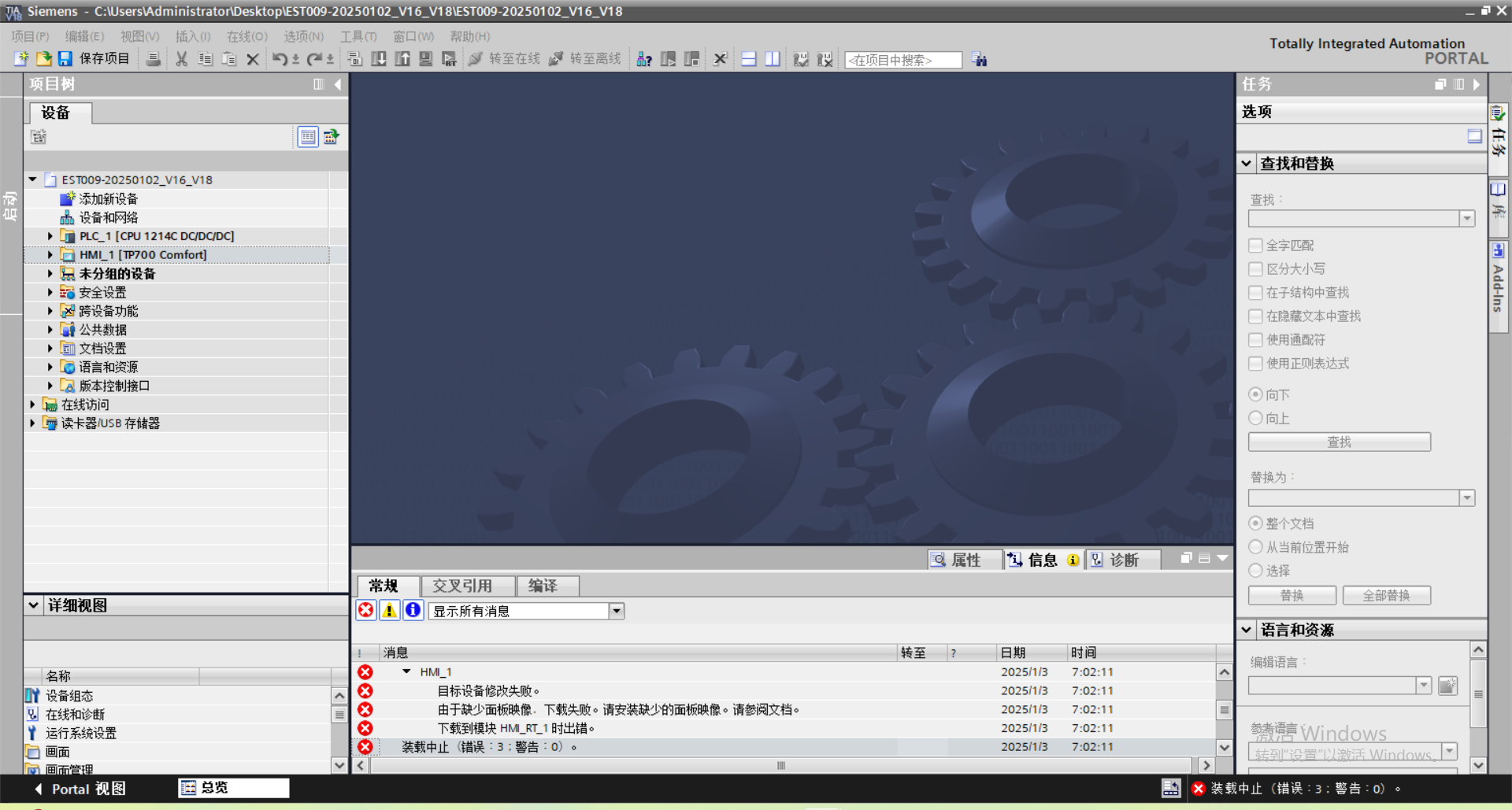Click the new project icon in toolbar
Screen dimensions: 1512x810
21,59
